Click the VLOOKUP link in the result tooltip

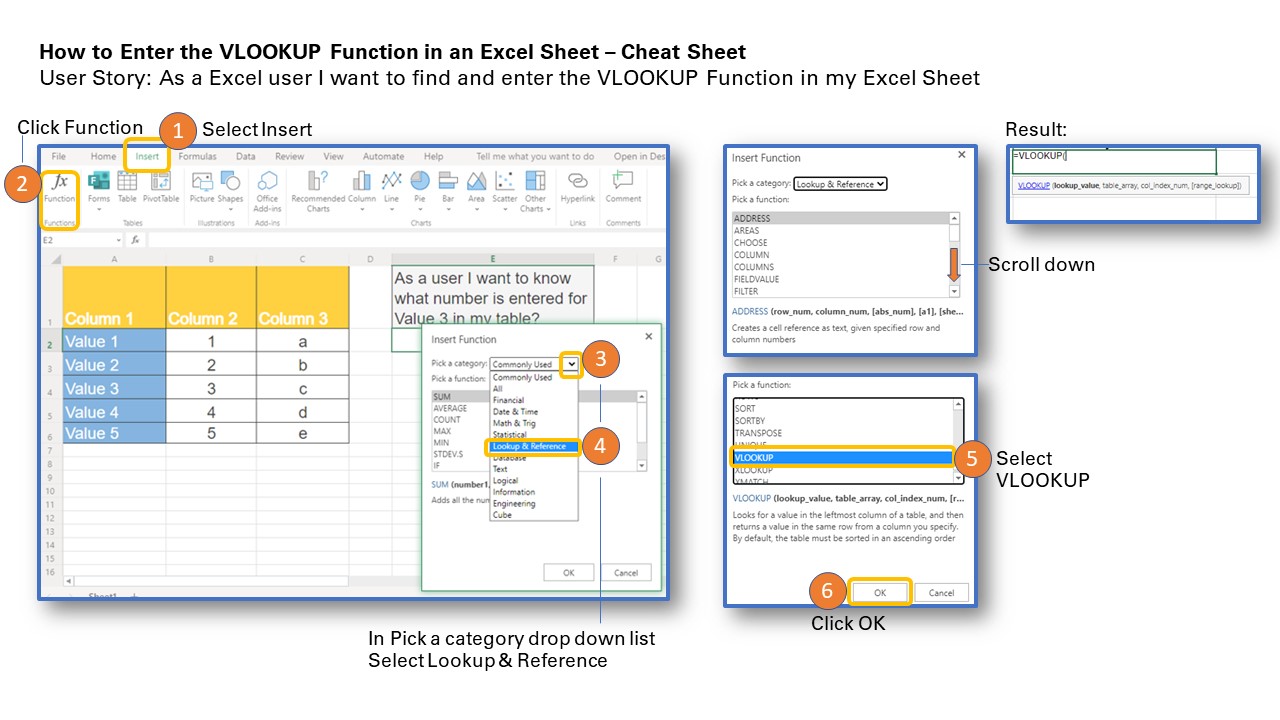coord(1033,186)
